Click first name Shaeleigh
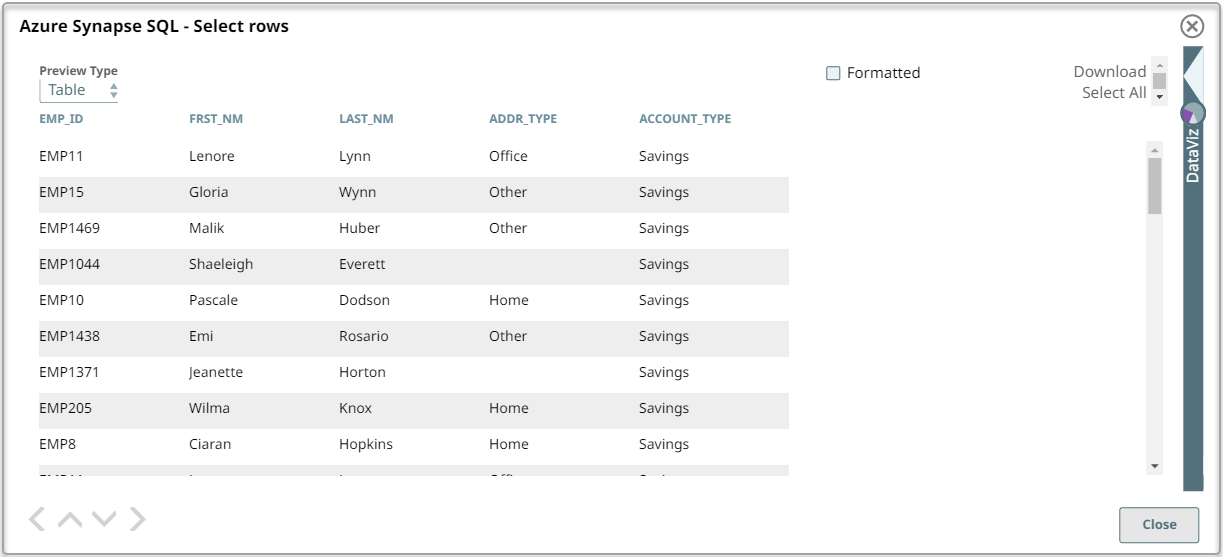1223x557 pixels. [221, 264]
